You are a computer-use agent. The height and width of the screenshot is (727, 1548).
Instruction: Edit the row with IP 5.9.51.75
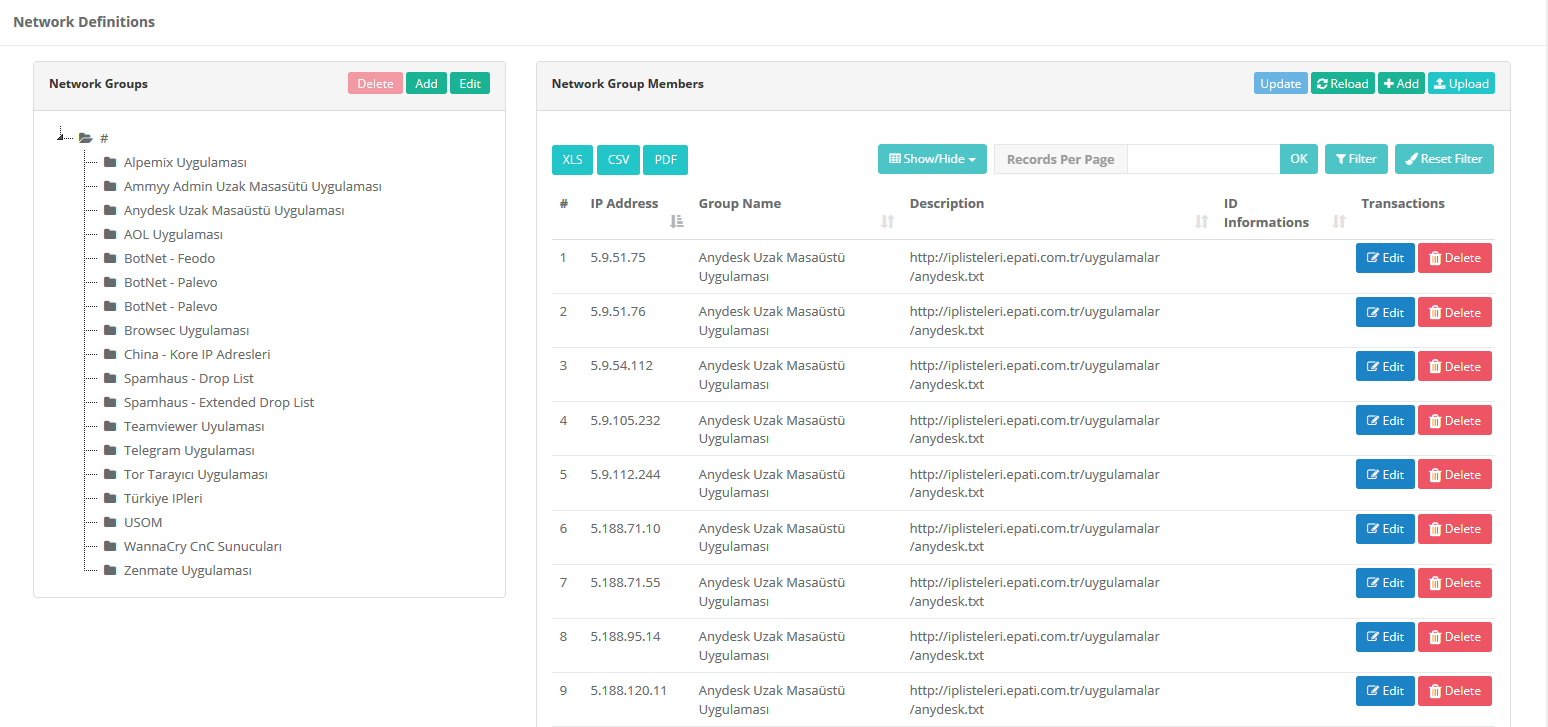1385,258
